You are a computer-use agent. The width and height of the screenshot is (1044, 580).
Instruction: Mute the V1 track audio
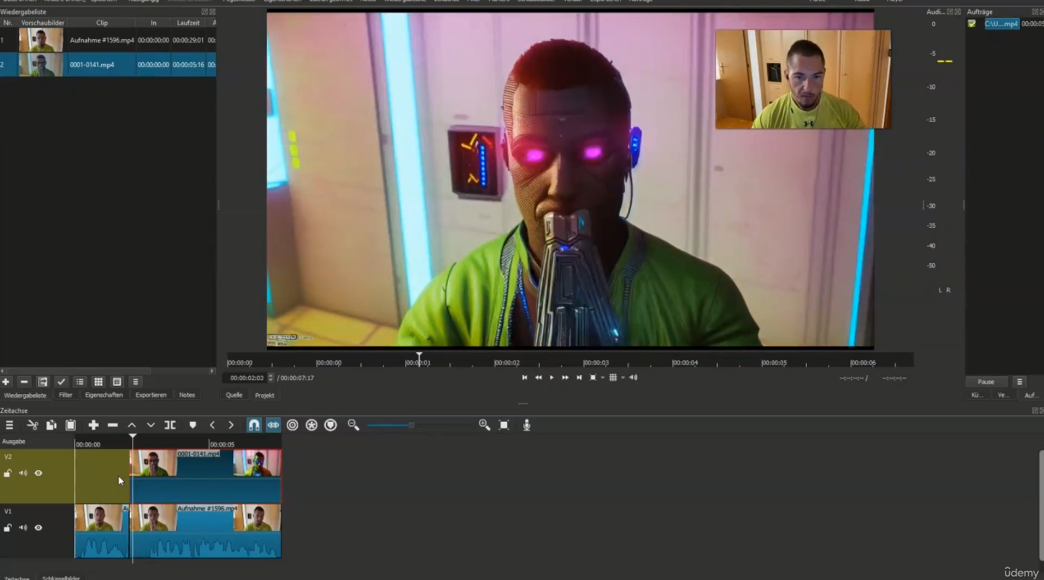[23, 528]
